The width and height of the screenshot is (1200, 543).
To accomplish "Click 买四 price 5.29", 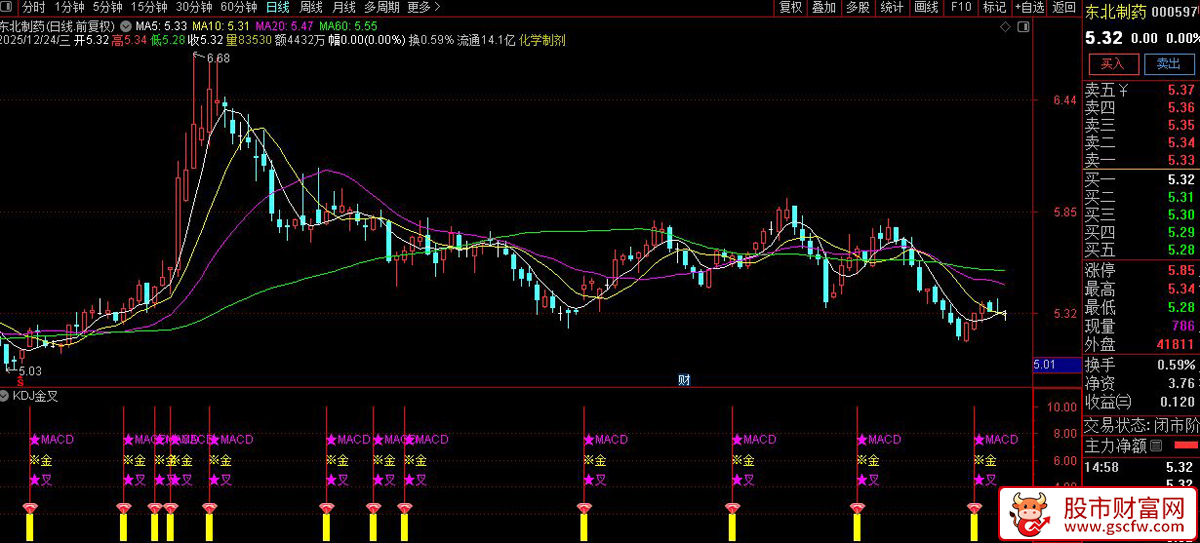I will click(x=1180, y=232).
